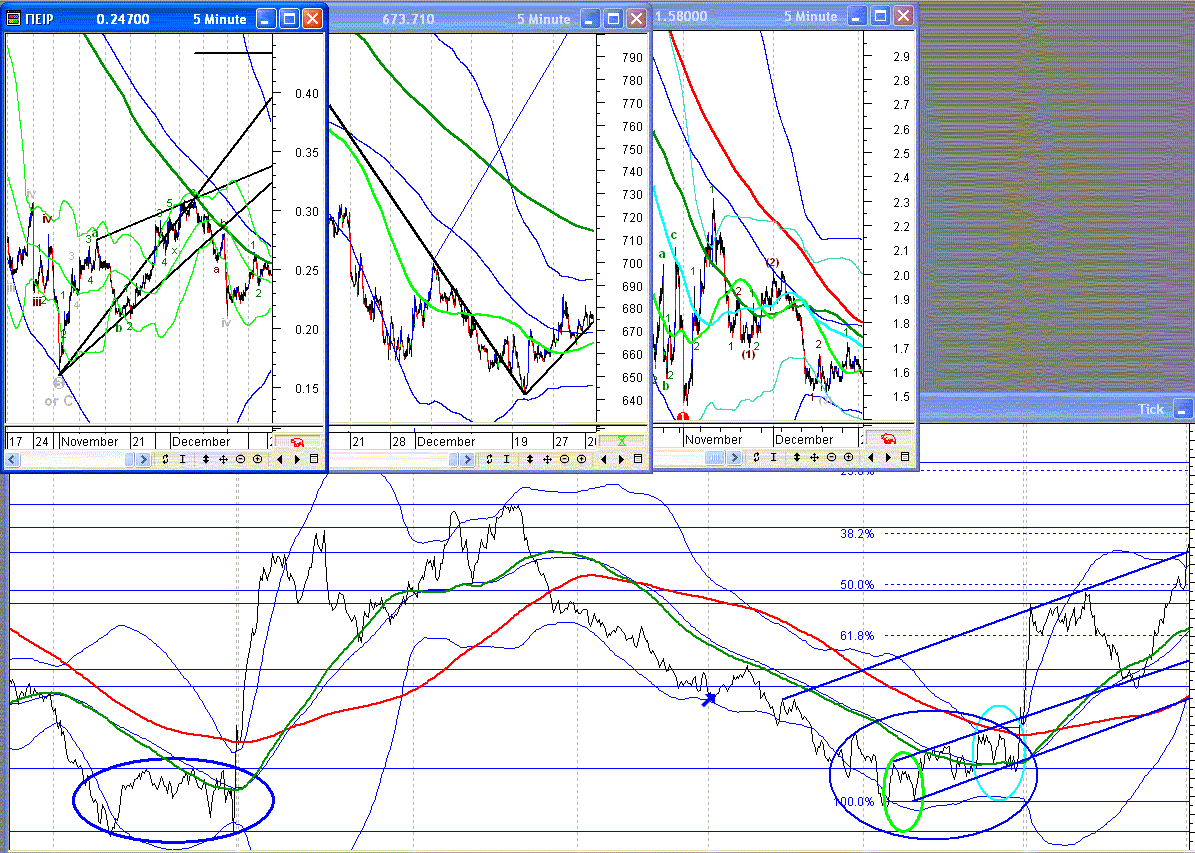The height and width of the screenshot is (853, 1195).
Task: Click the 1.58000 value in the title bar
Action: [x=681, y=16]
